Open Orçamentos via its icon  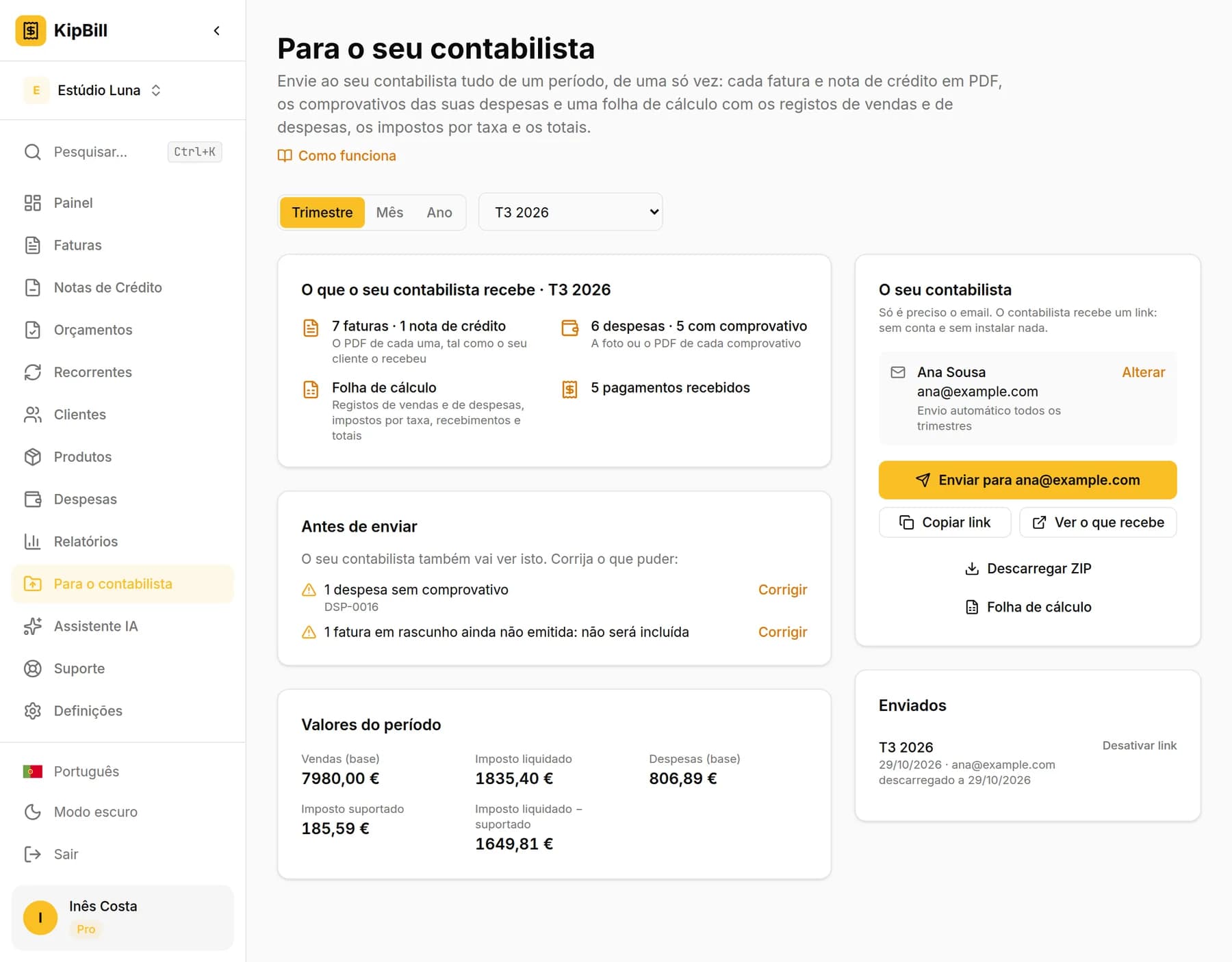pyautogui.click(x=32, y=330)
